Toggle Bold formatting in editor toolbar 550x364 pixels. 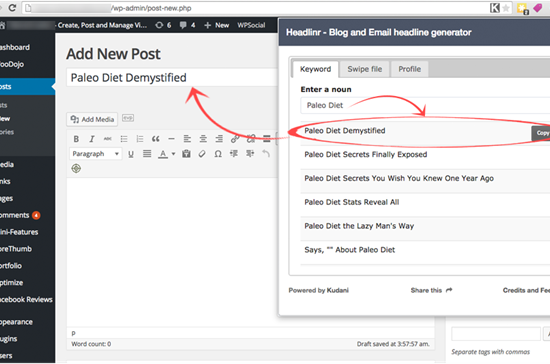click(76, 139)
